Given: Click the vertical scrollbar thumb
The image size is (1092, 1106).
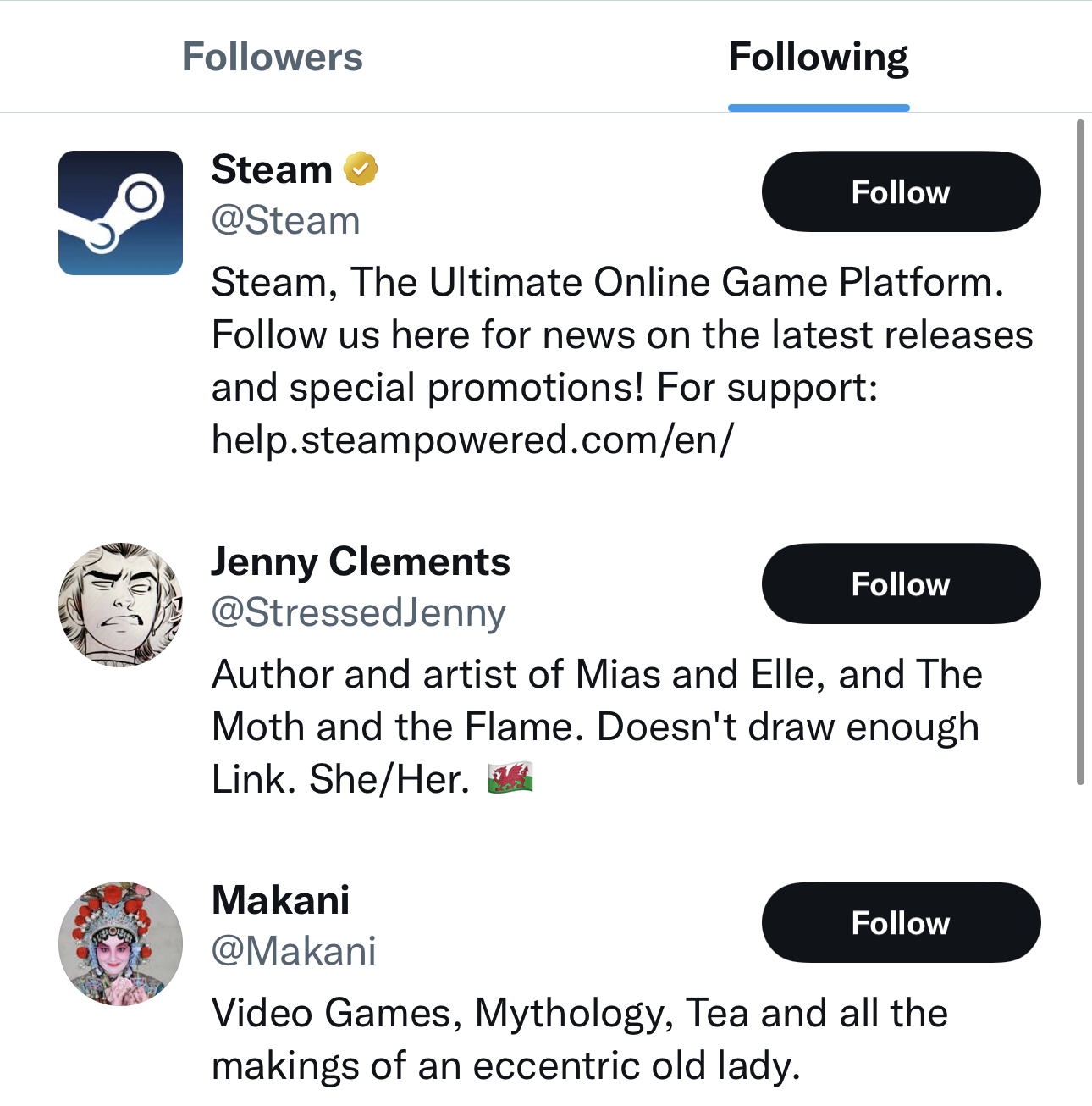Looking at the screenshot, I should coord(1080,453).
